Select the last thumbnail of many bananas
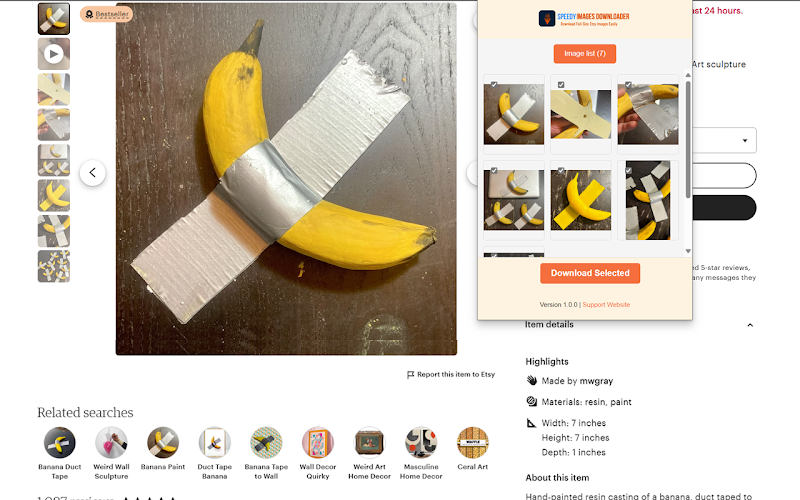800x500 pixels. pos(54,266)
